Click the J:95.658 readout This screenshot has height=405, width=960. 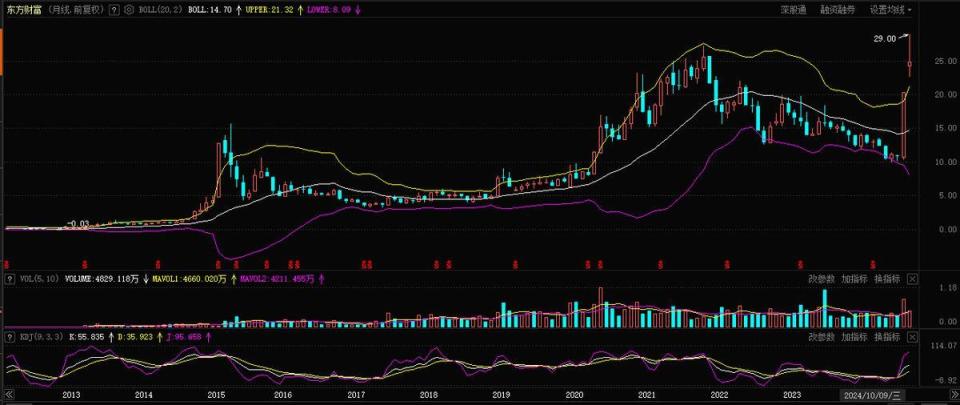coord(184,337)
